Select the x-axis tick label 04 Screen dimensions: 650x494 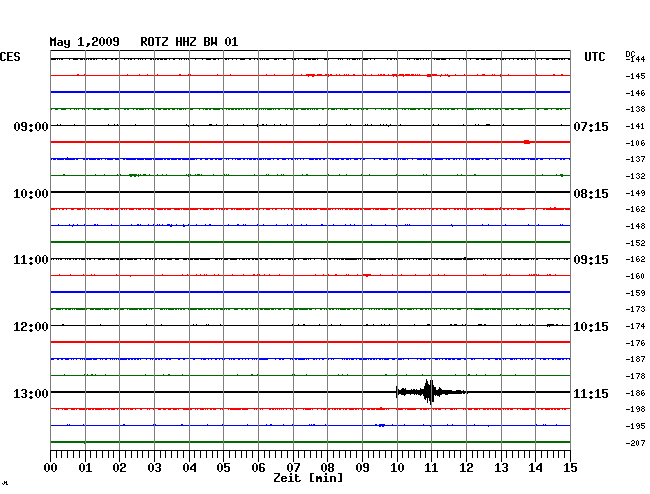(189, 468)
